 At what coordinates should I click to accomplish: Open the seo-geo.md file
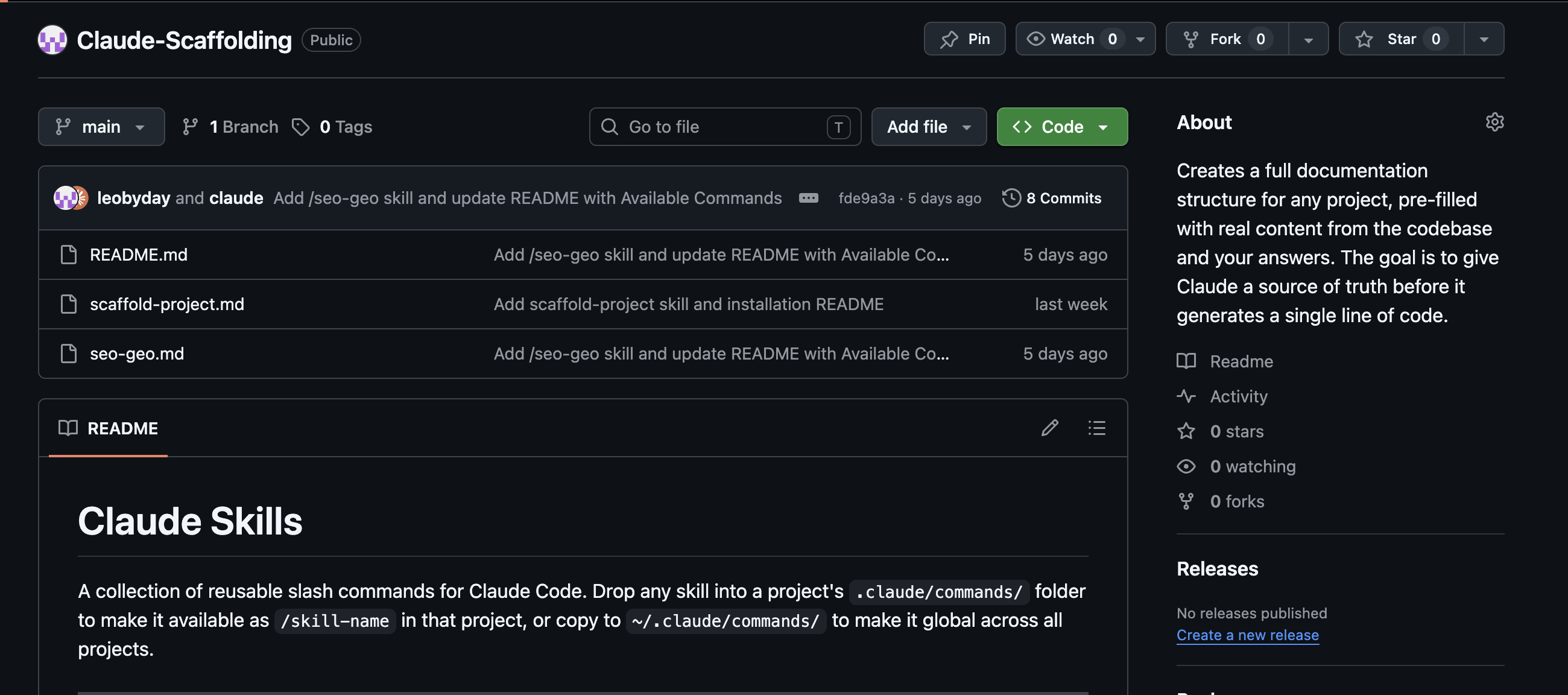tap(136, 354)
